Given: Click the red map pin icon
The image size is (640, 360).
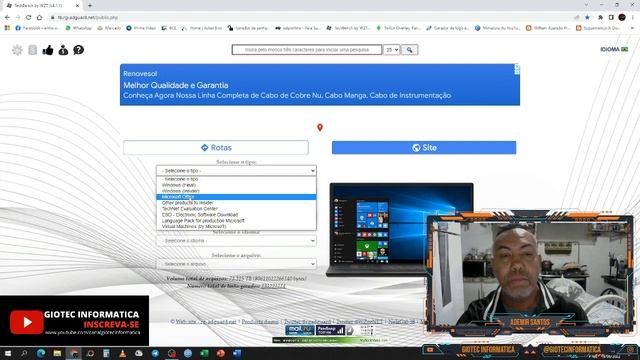Looking at the screenshot, I should (x=320, y=128).
